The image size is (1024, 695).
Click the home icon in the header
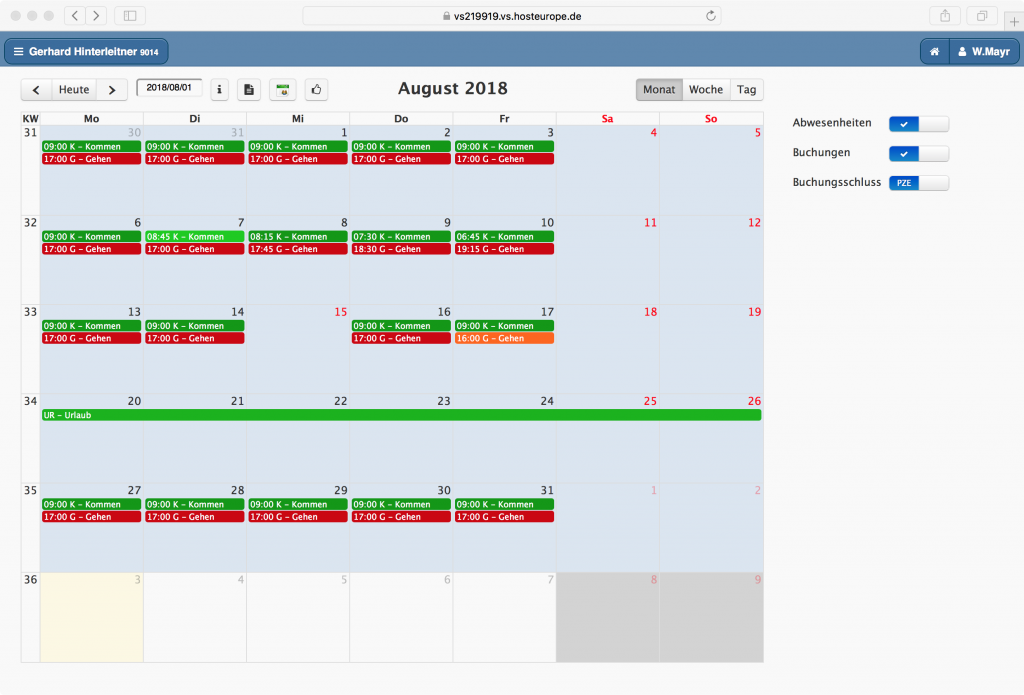tap(934, 50)
